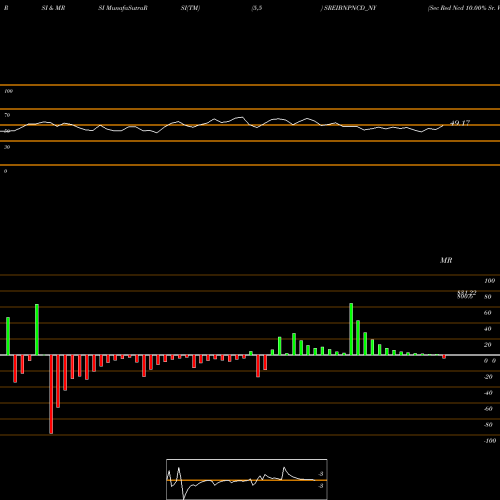Click the last small red MR bar
Image resolution: width=500 pixels, height=500 pixels.
click(x=444, y=357)
